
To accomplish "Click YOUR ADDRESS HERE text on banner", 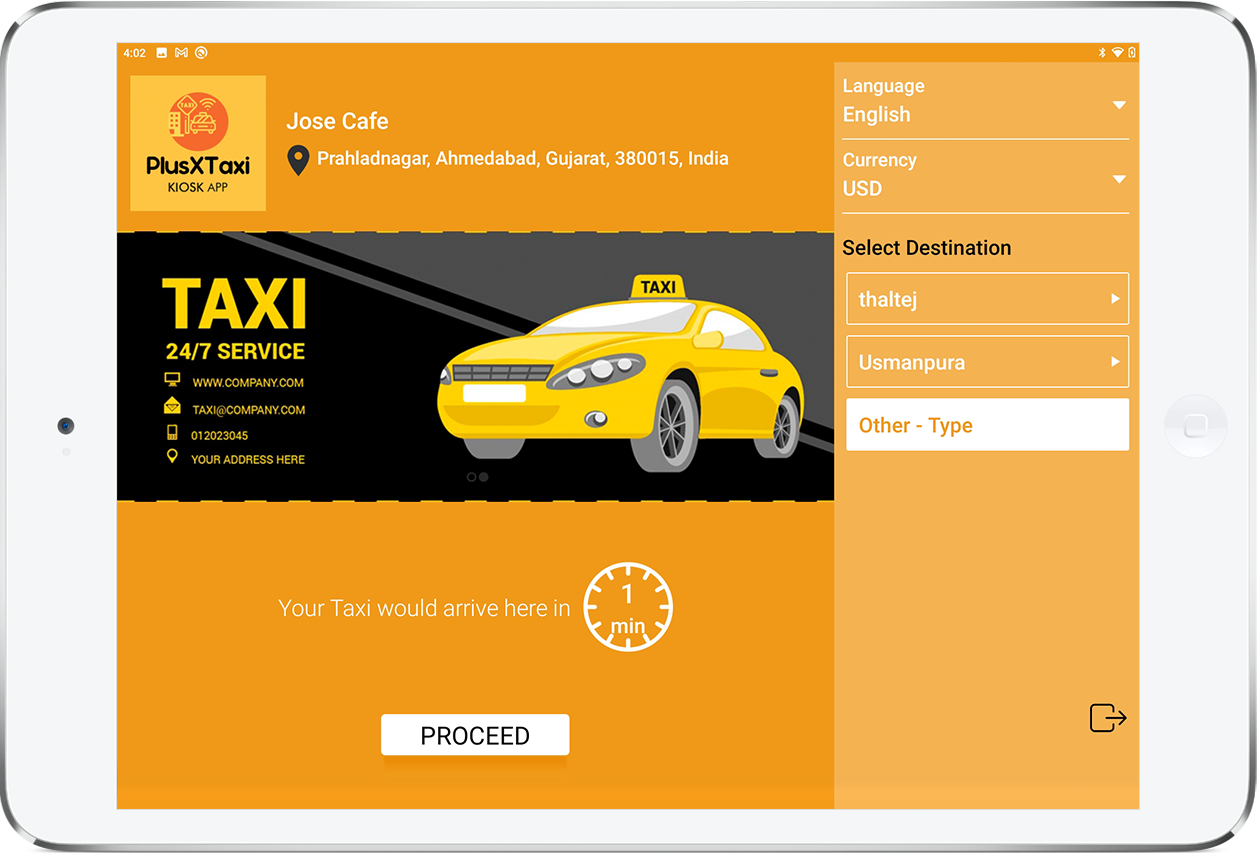I will 248,460.
